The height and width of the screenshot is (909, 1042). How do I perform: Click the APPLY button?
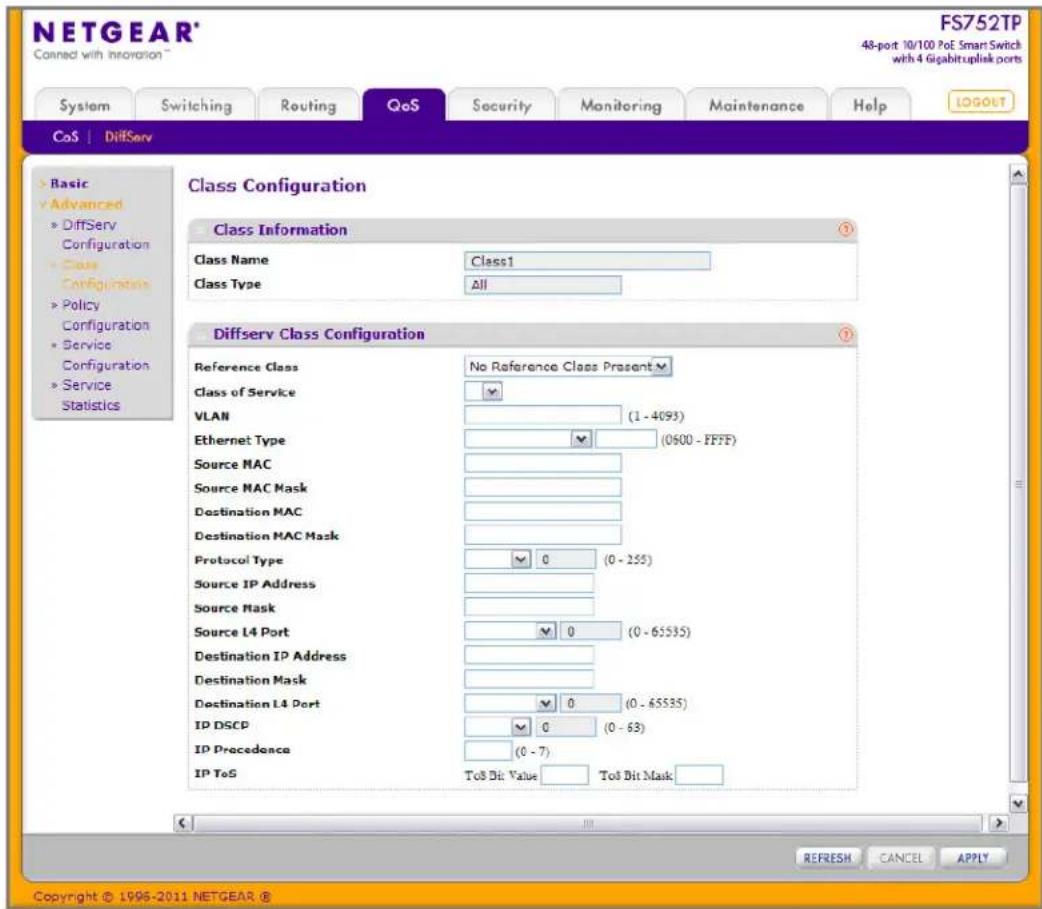(x=973, y=858)
